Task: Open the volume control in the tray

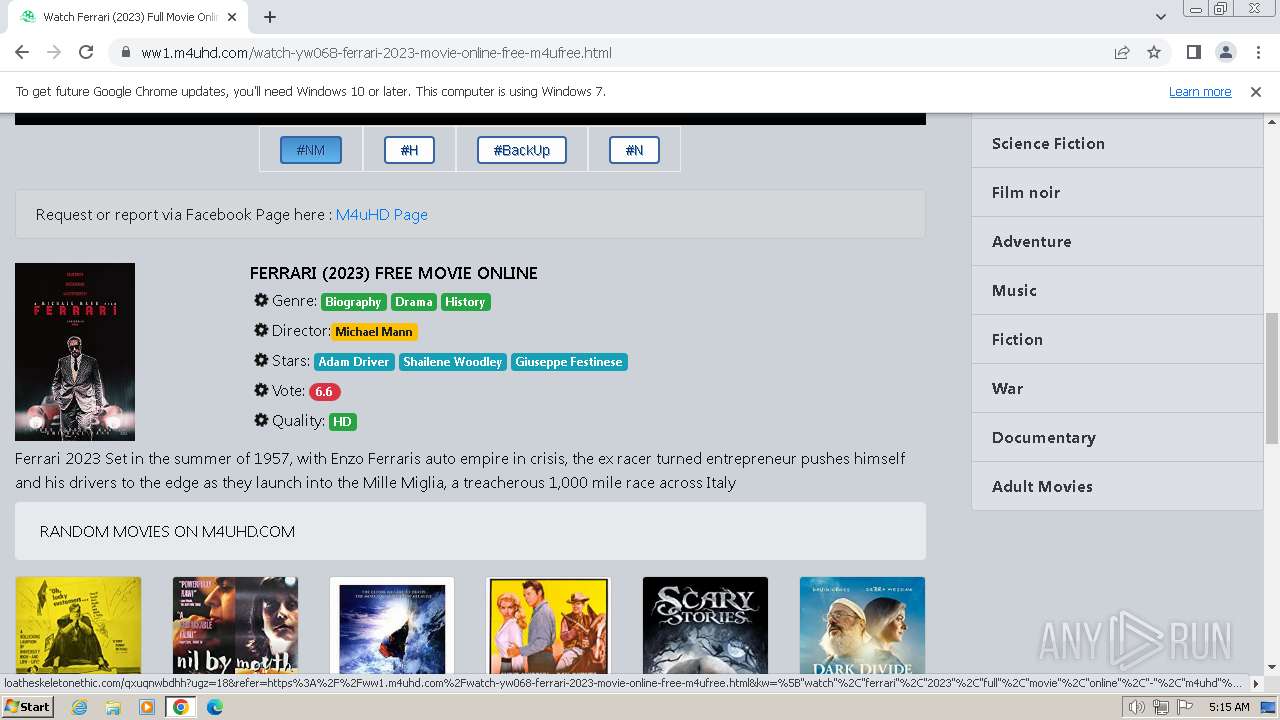Action: (x=1137, y=707)
